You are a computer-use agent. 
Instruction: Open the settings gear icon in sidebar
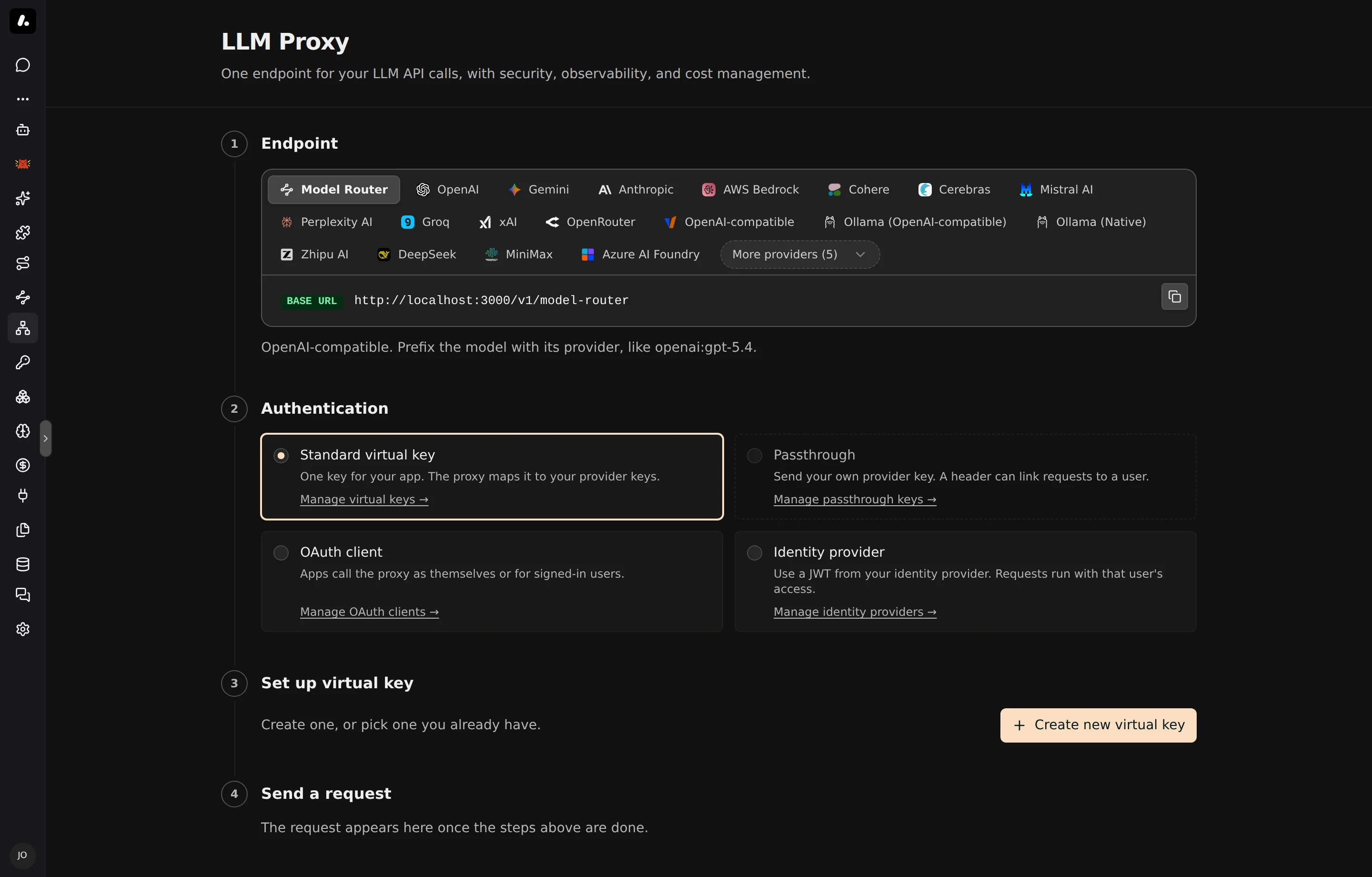[23, 630]
